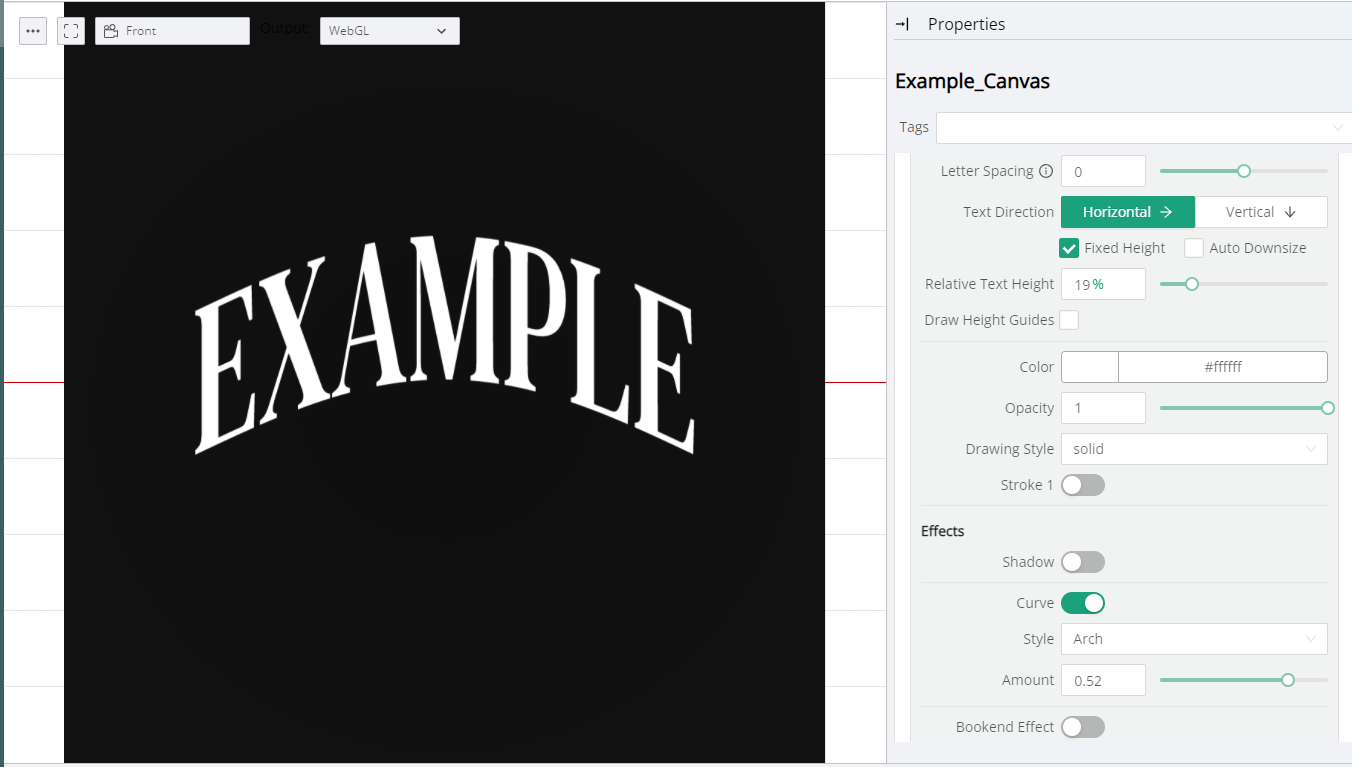Turn on the Stroke 1 toggle
This screenshot has width=1352, height=767.
tap(1082, 485)
